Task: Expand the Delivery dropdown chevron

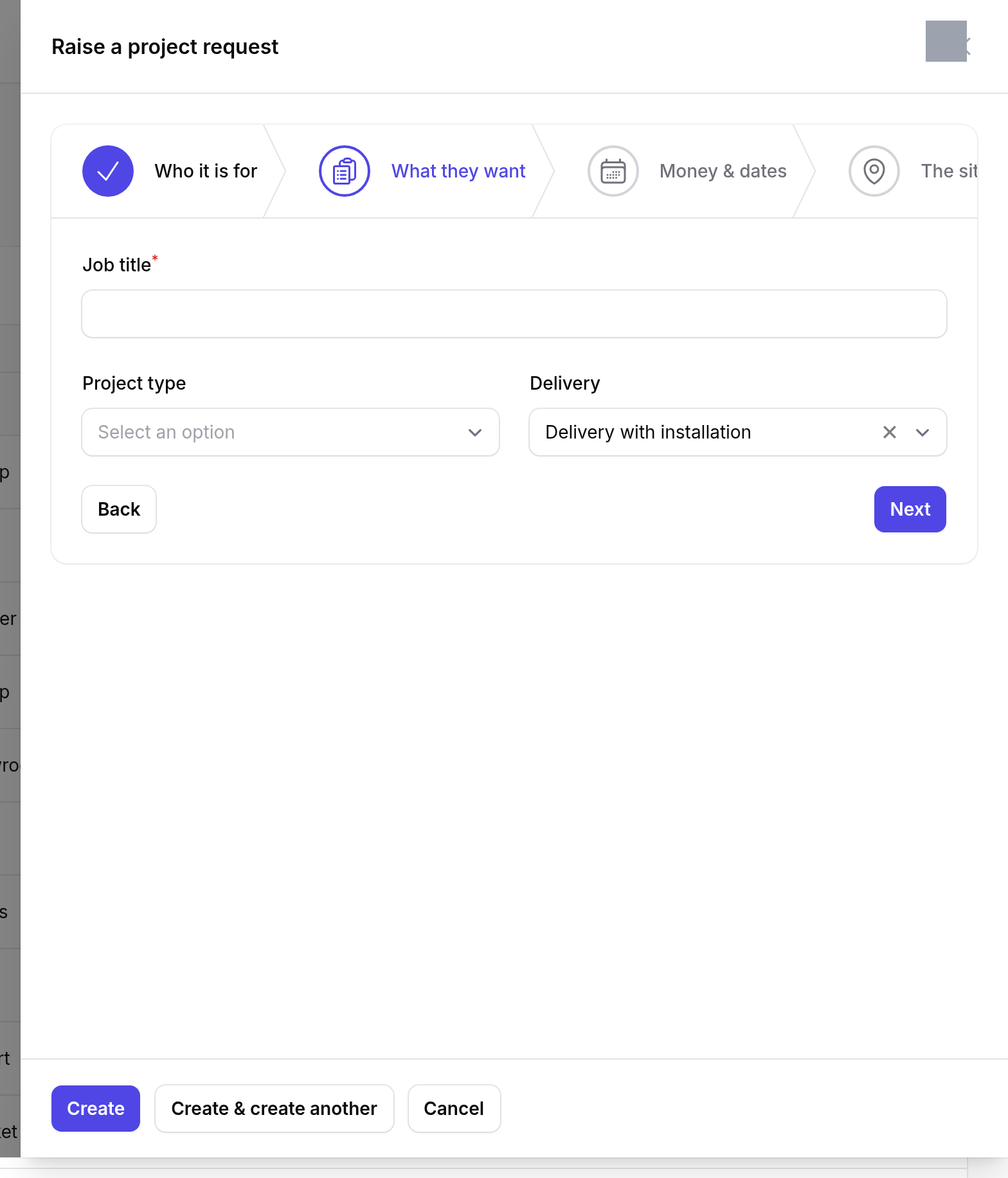Action: coord(923,432)
